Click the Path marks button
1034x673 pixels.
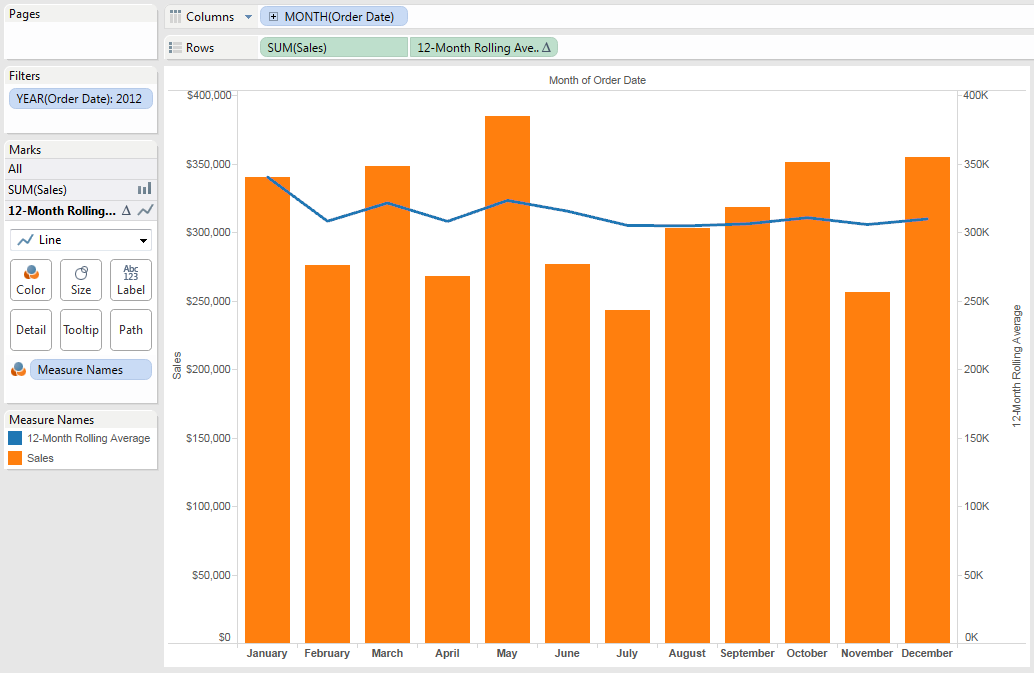[x=131, y=330]
